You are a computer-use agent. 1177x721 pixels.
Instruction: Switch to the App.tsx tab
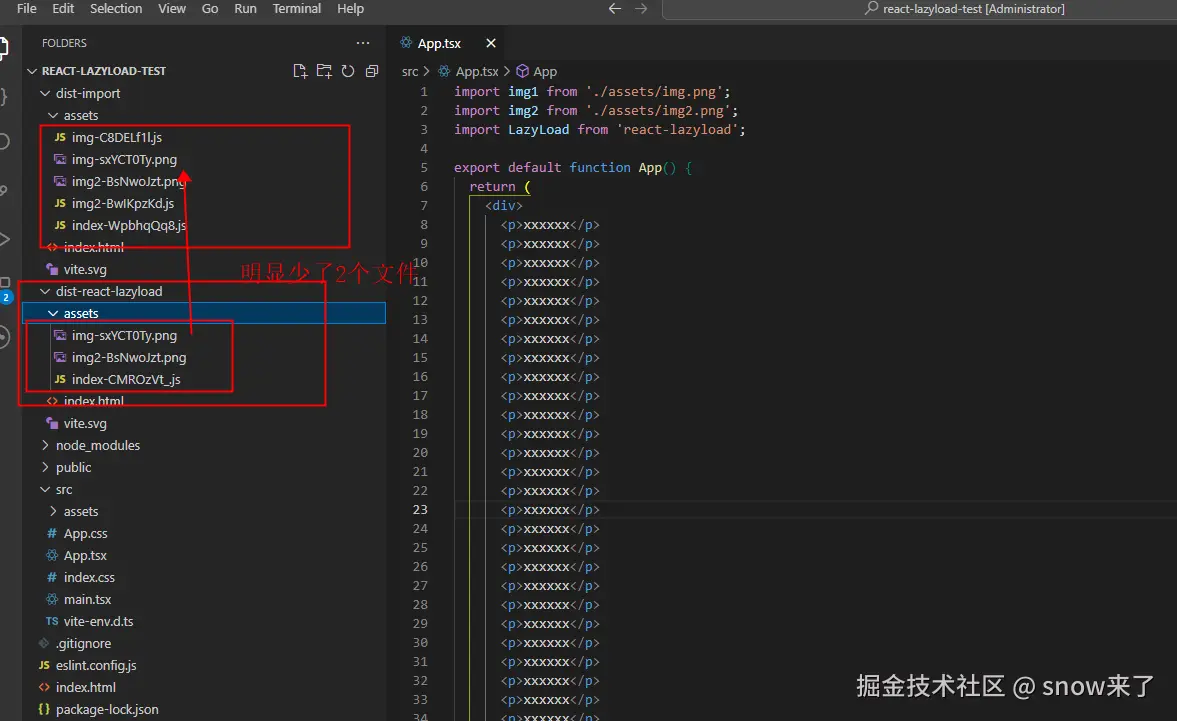click(439, 43)
